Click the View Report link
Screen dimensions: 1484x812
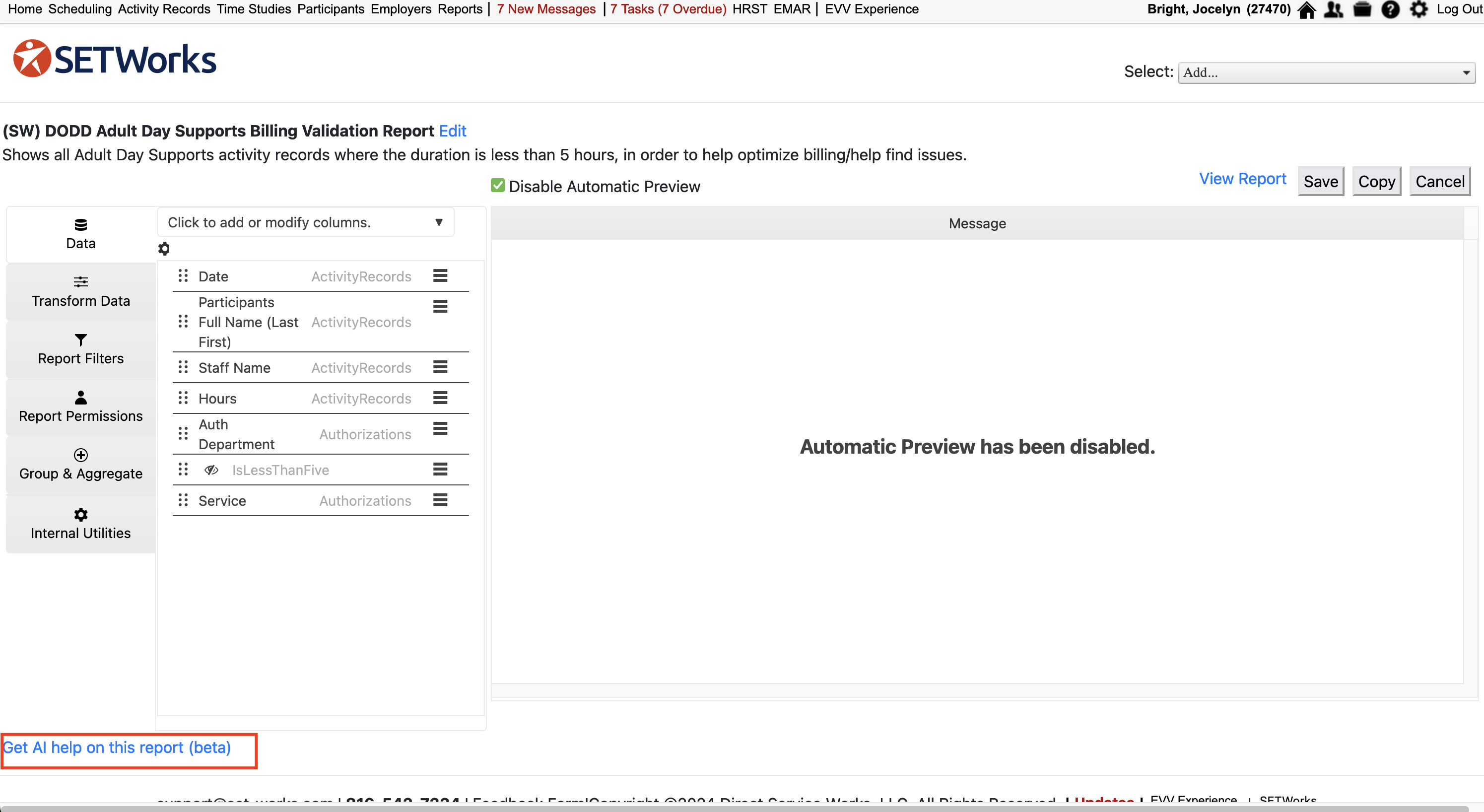[1243, 179]
